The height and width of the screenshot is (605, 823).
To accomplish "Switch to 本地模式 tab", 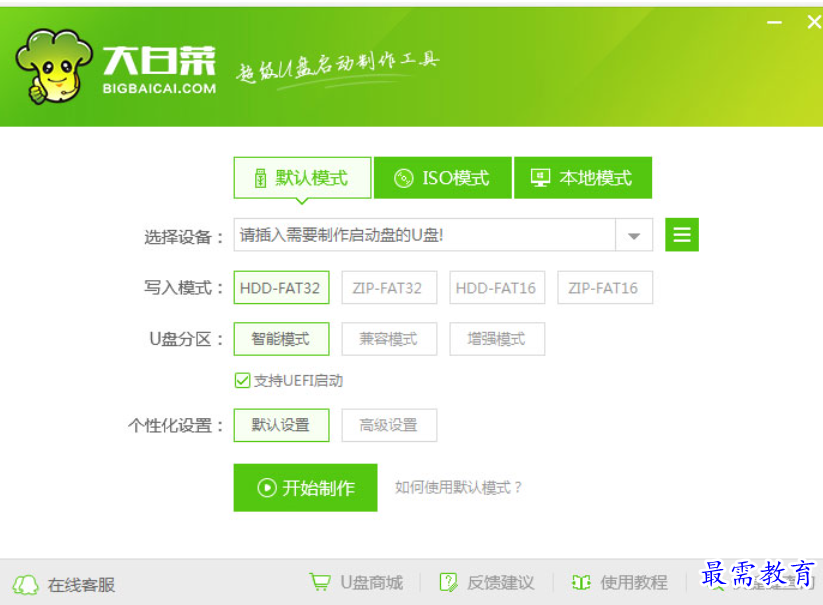I will click(583, 178).
